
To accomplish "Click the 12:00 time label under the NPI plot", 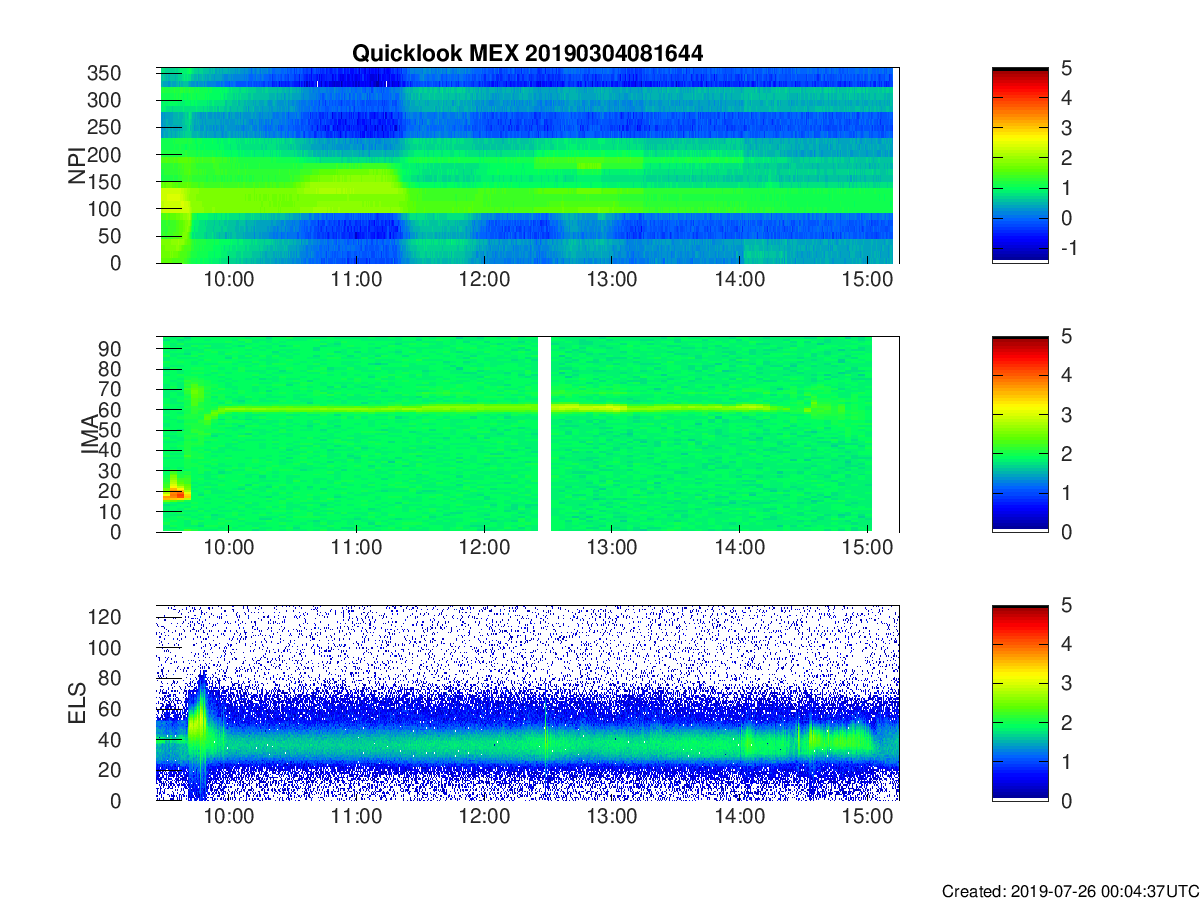I will point(484,279).
